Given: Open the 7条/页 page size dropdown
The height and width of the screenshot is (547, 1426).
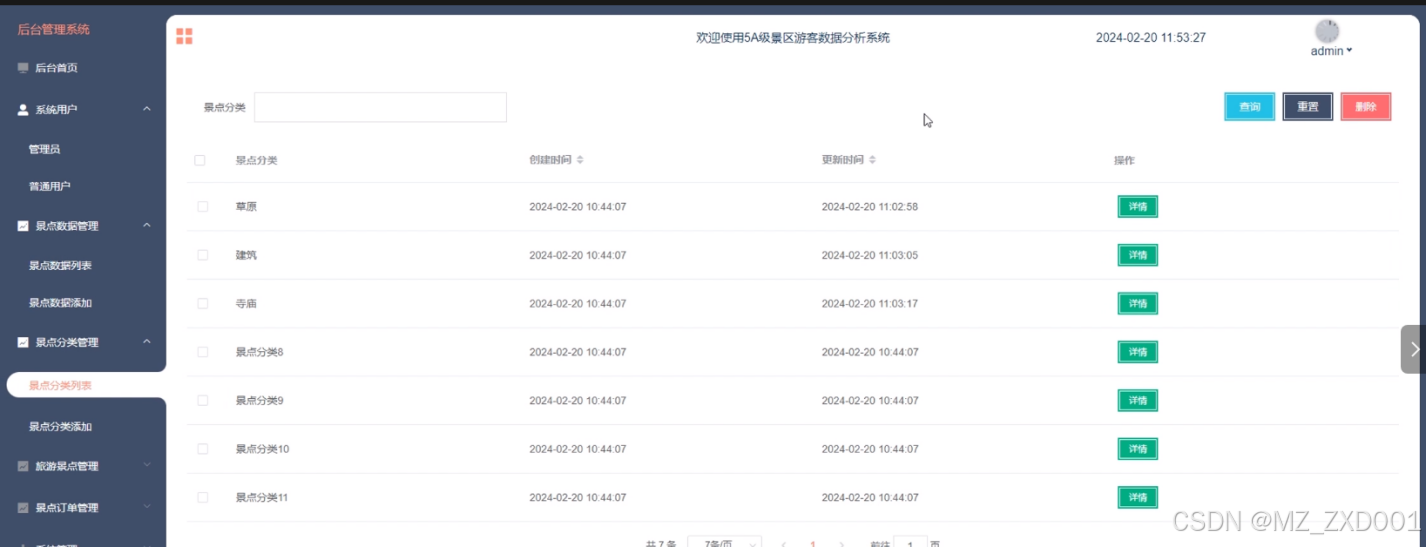Looking at the screenshot, I should click(x=724, y=543).
